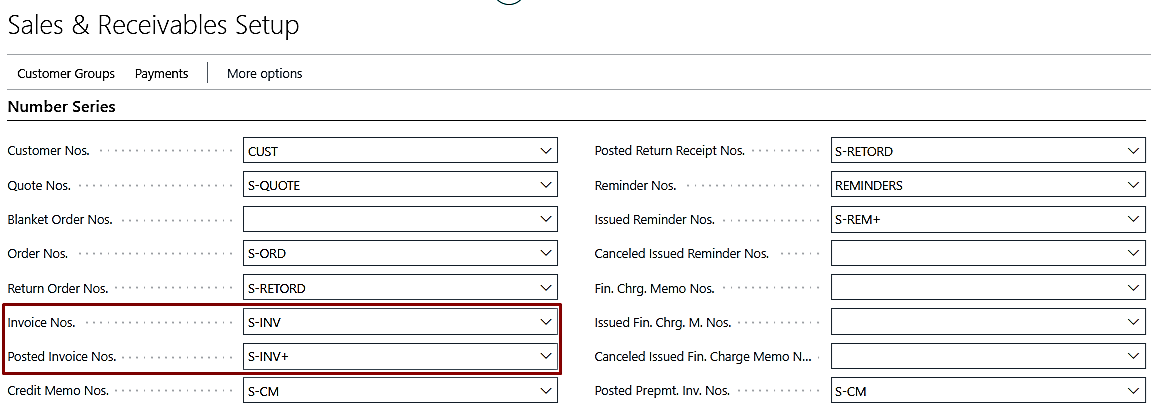Click the empty Canceled Issued Reminder Nos. field
Viewport: 1151px width, 407px height.
coord(988,253)
